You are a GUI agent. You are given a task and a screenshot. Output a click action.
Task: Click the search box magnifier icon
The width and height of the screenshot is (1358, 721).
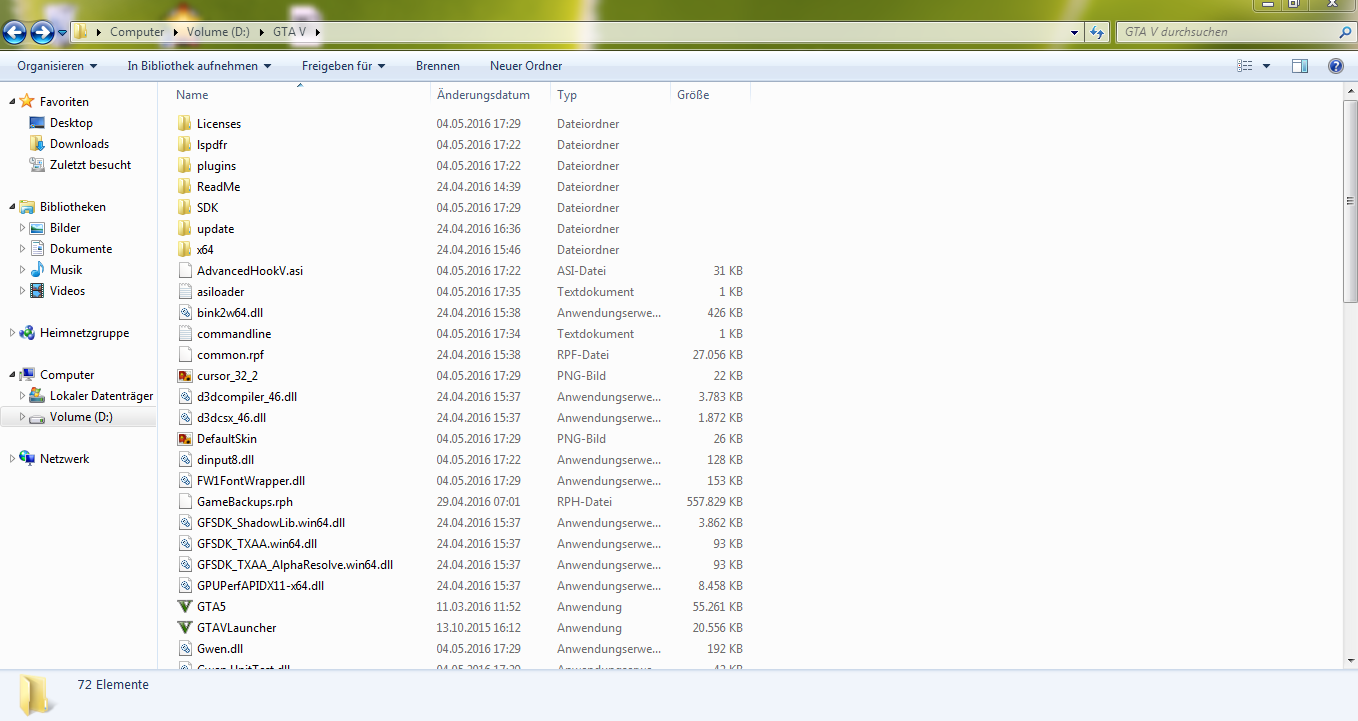tap(1344, 32)
